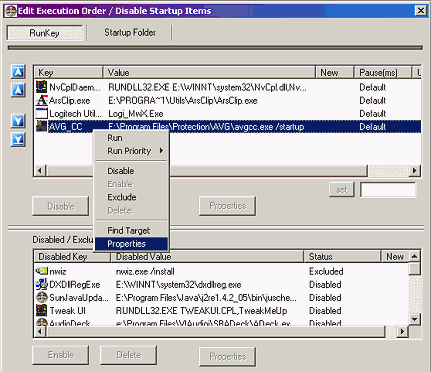Viewport: 431px width, 372px height.
Task: Click the Delete button at bottom
Action: pyautogui.click(x=129, y=355)
